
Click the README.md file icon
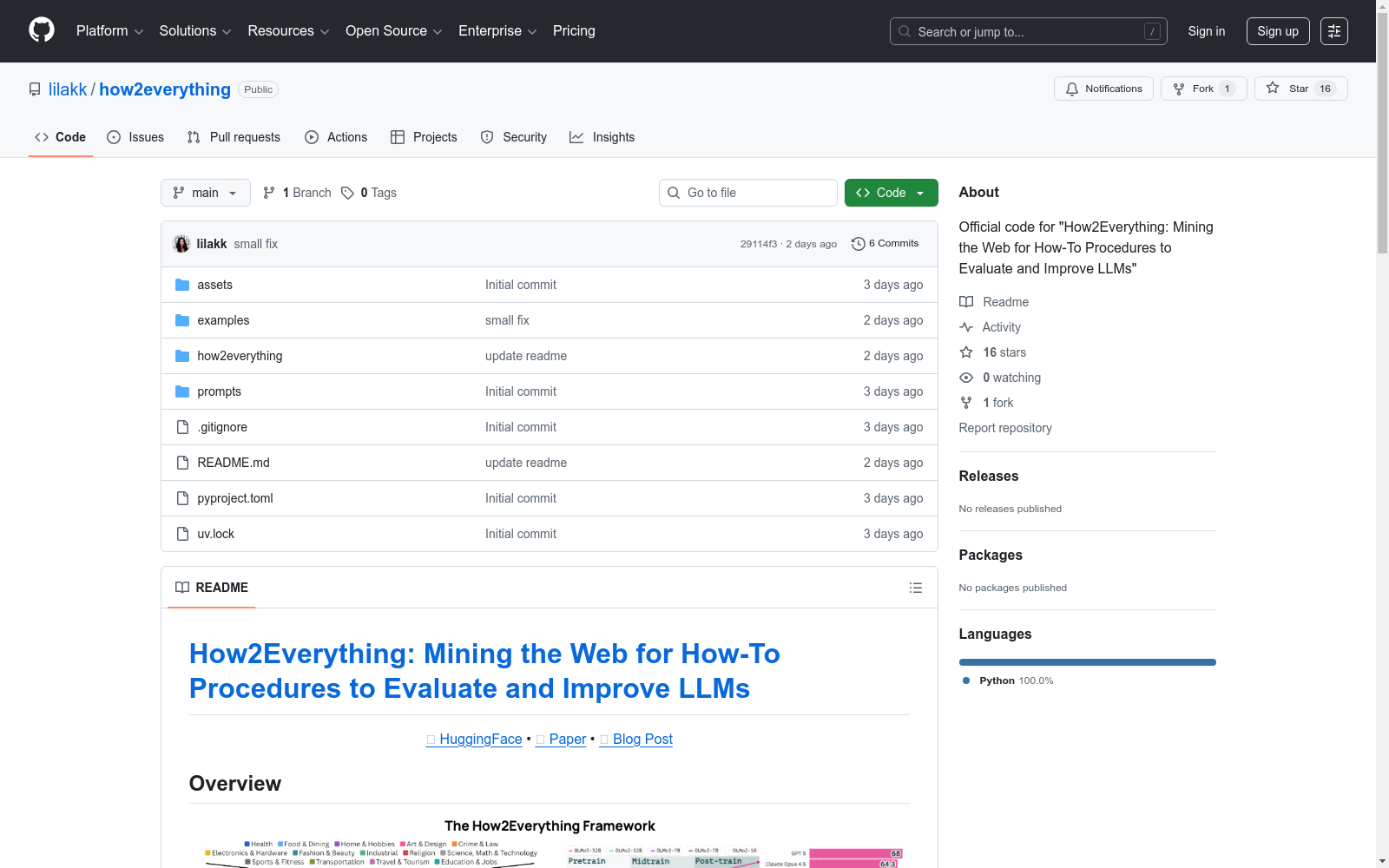(182, 463)
